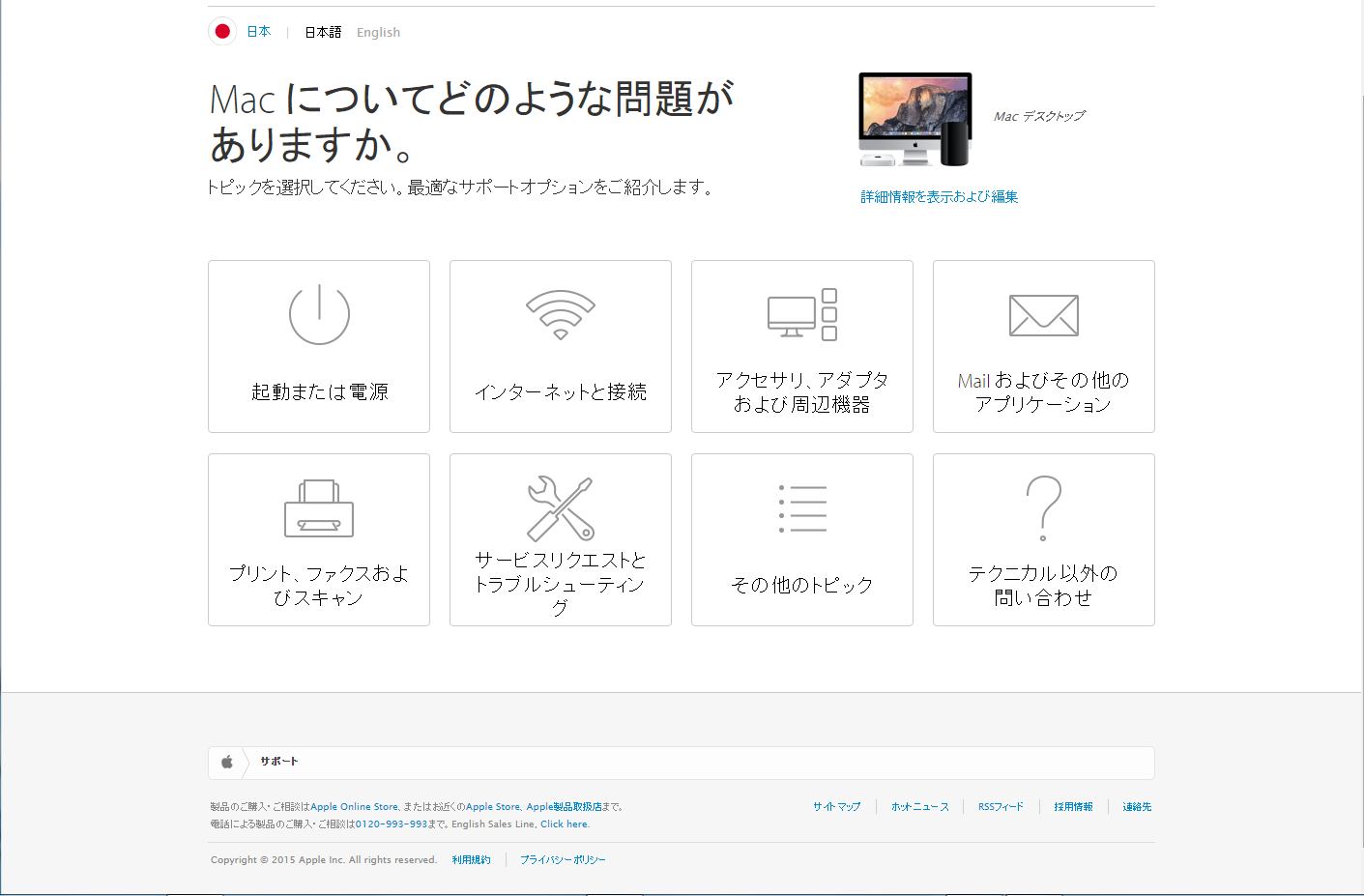
Task: Open the 利用規約 link
Action: click(471, 860)
